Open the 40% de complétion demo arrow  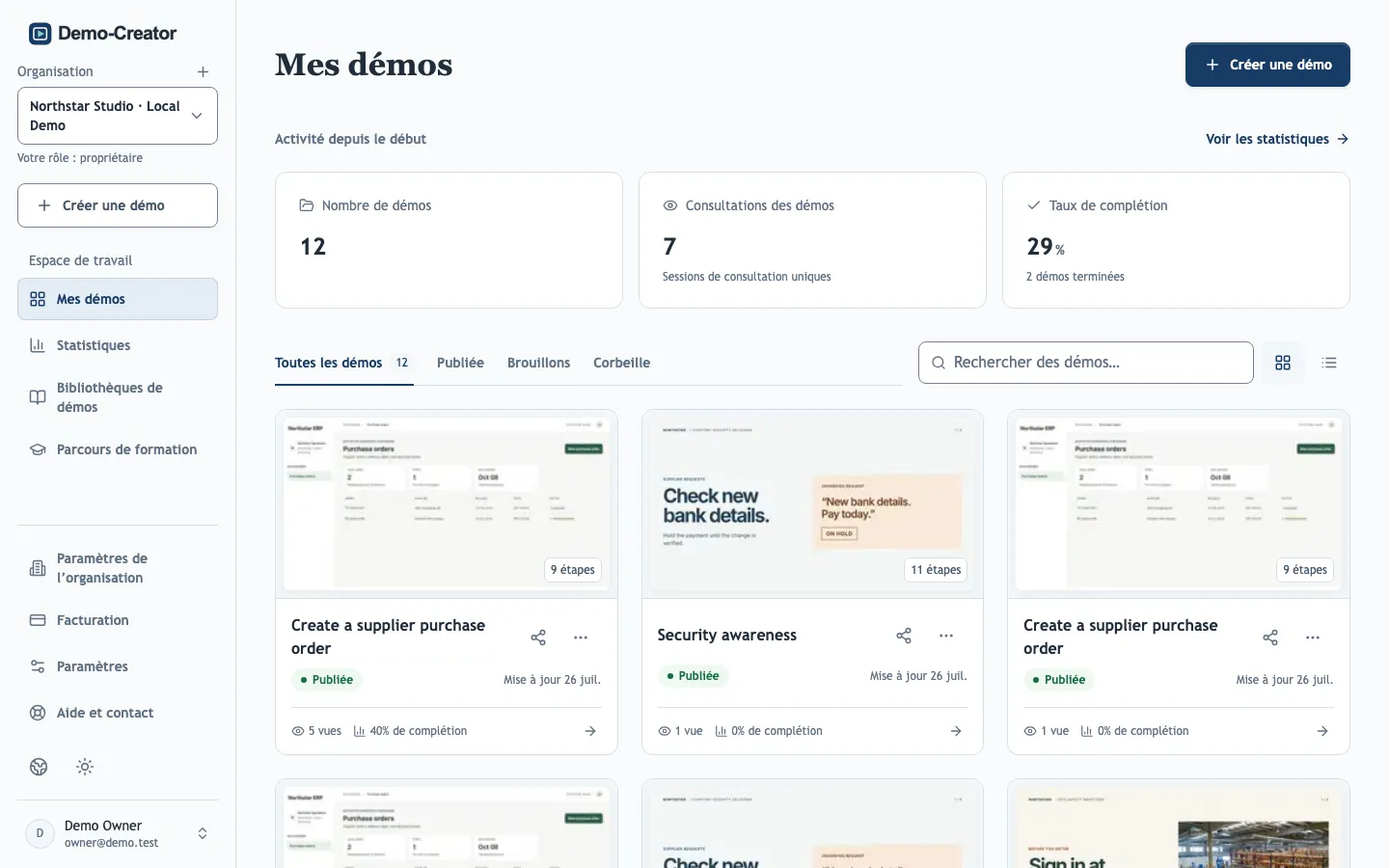click(590, 731)
